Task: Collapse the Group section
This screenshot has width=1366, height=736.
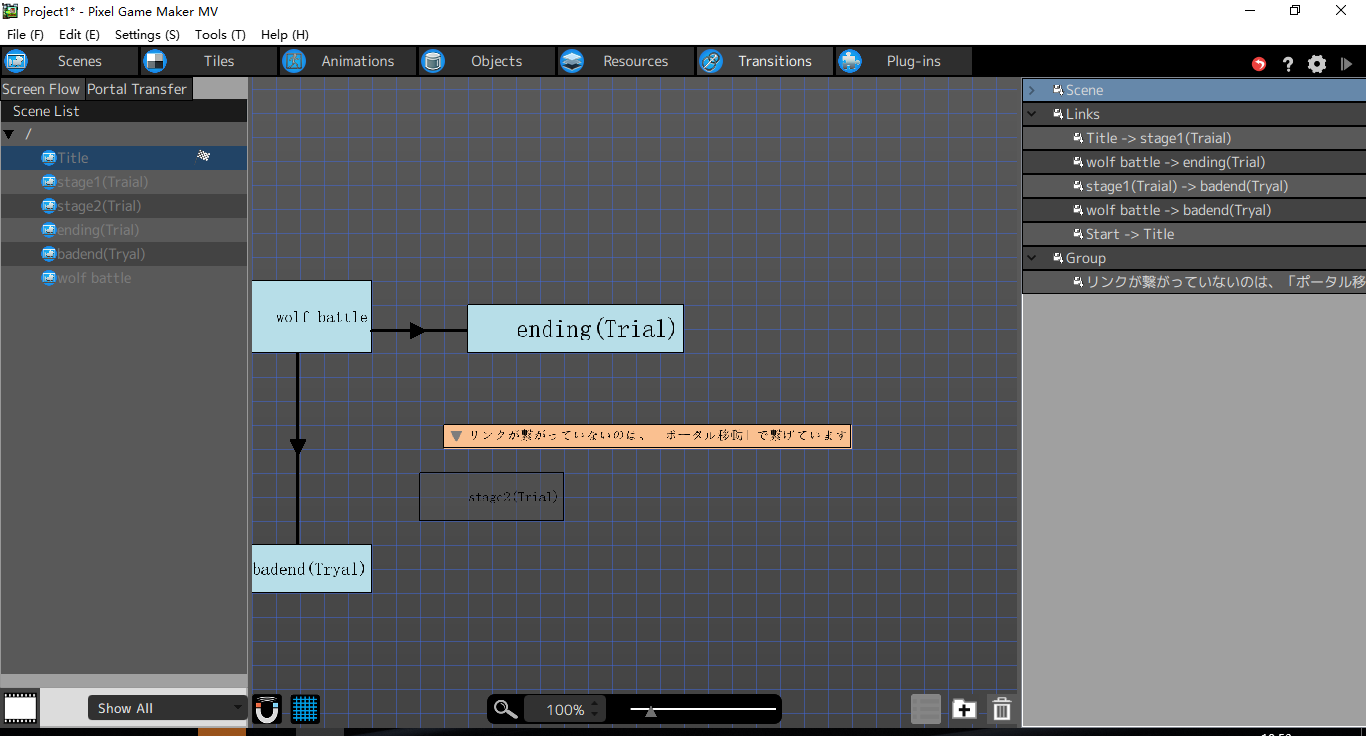Action: pos(1032,258)
